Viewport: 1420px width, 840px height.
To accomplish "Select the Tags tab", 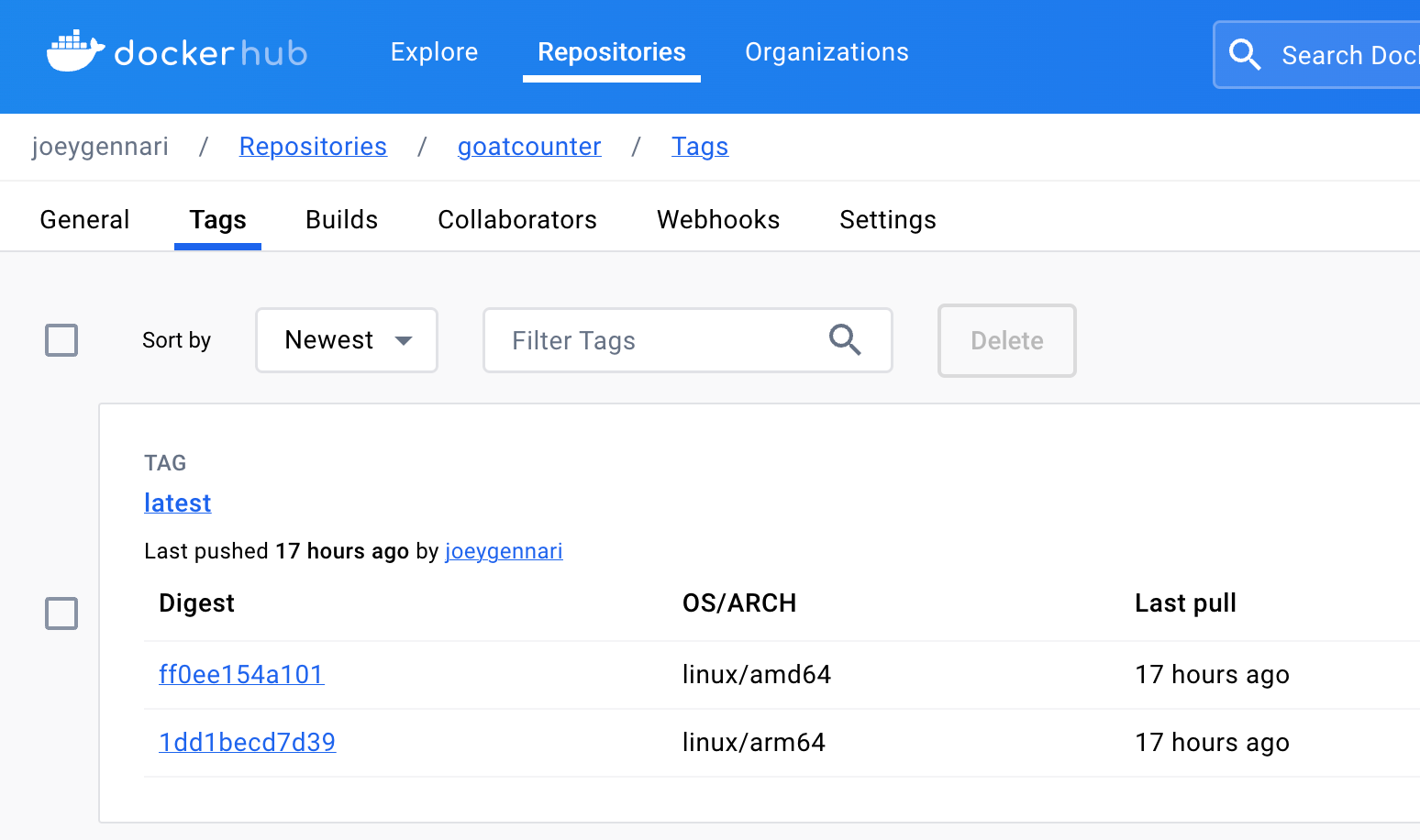I will [218, 220].
